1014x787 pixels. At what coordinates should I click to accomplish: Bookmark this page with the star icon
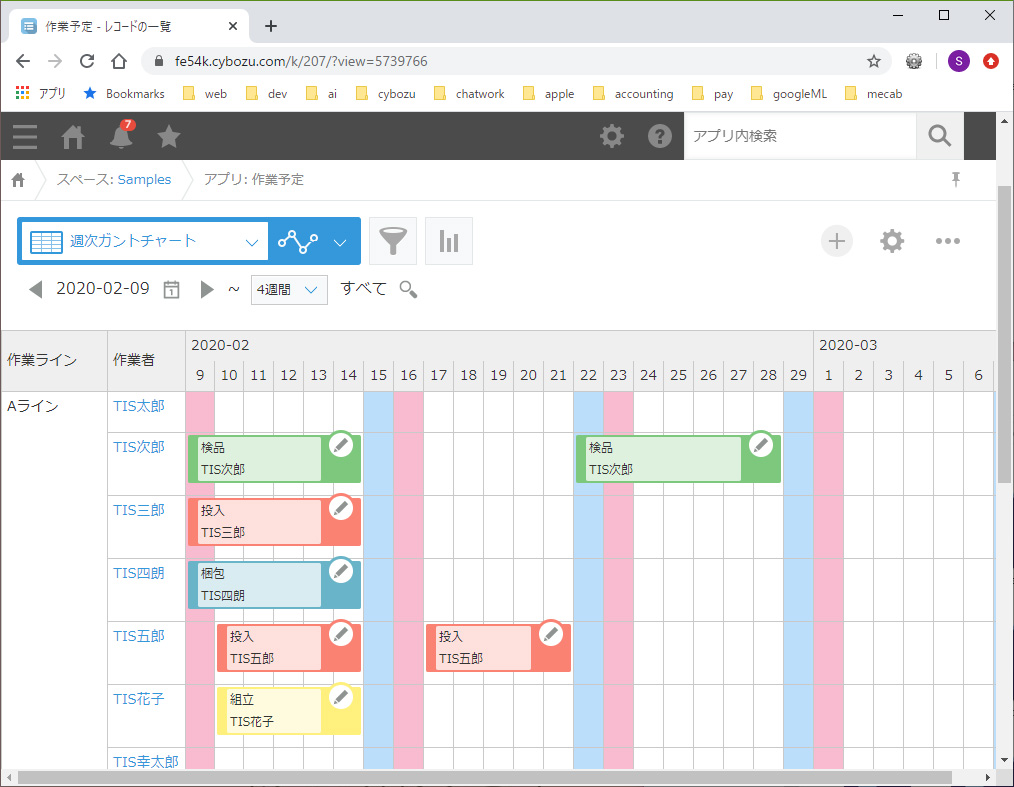pyautogui.click(x=874, y=61)
